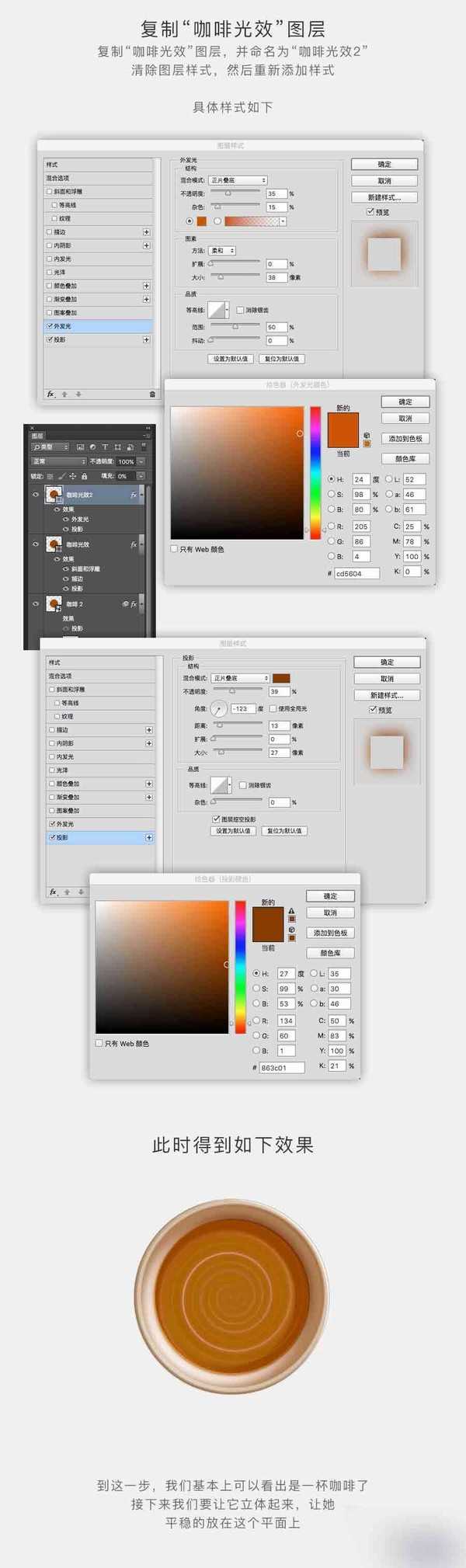Check 使用全局光 option

[x=273, y=708]
